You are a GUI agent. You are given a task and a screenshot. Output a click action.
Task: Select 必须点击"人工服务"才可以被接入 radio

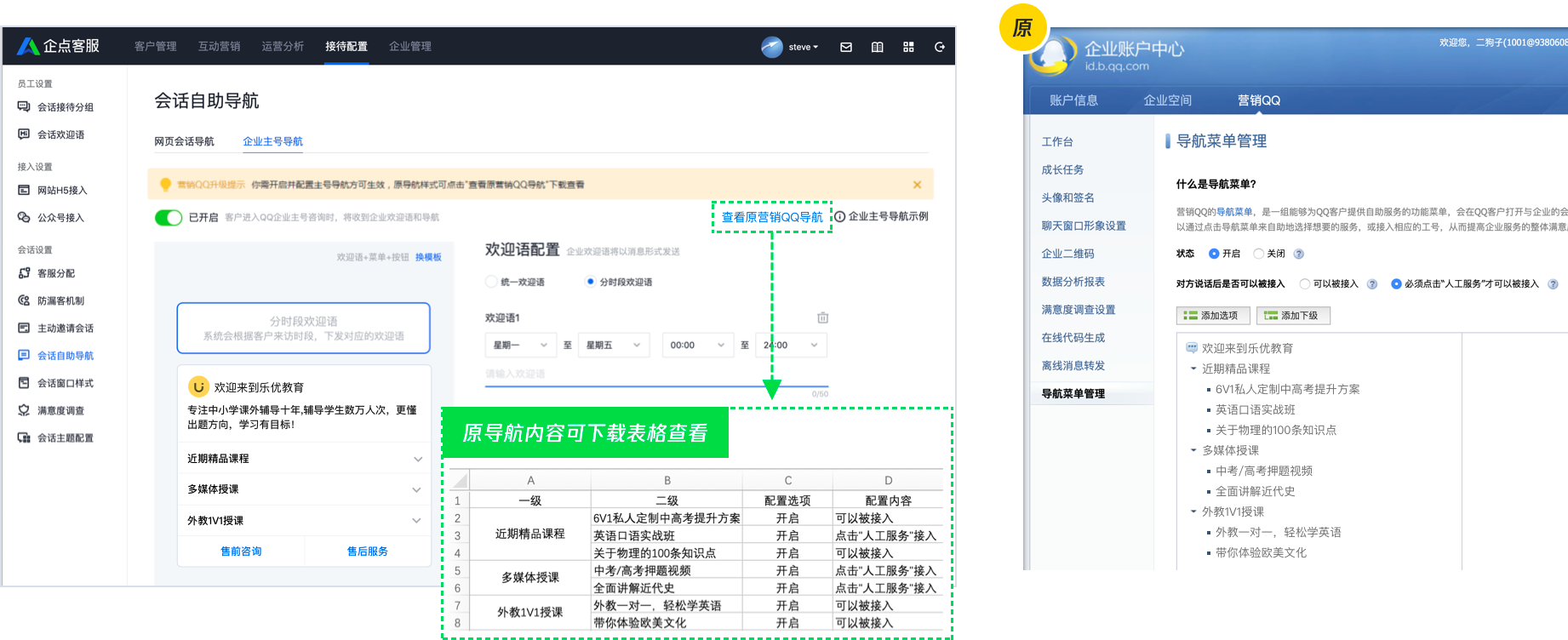point(1396,284)
